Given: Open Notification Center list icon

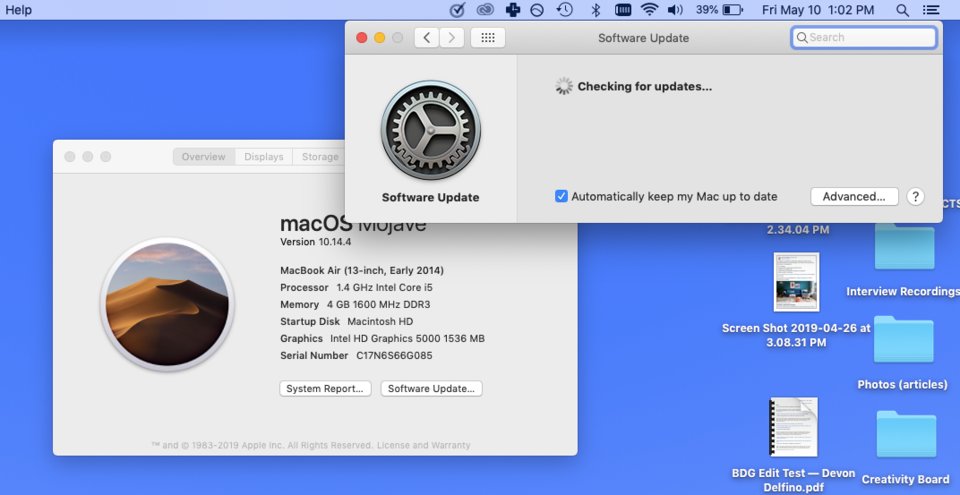Looking at the screenshot, I should coord(931,10).
